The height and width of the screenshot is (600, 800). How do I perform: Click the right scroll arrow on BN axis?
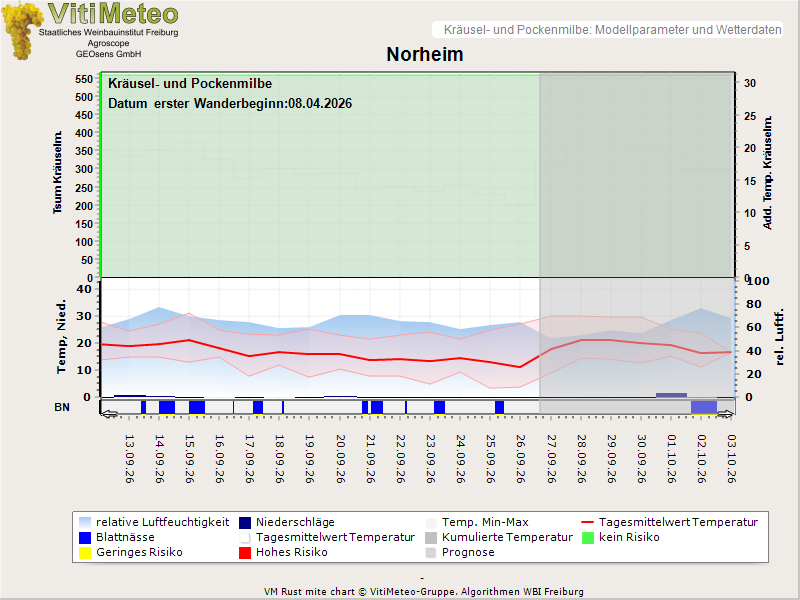725,414
